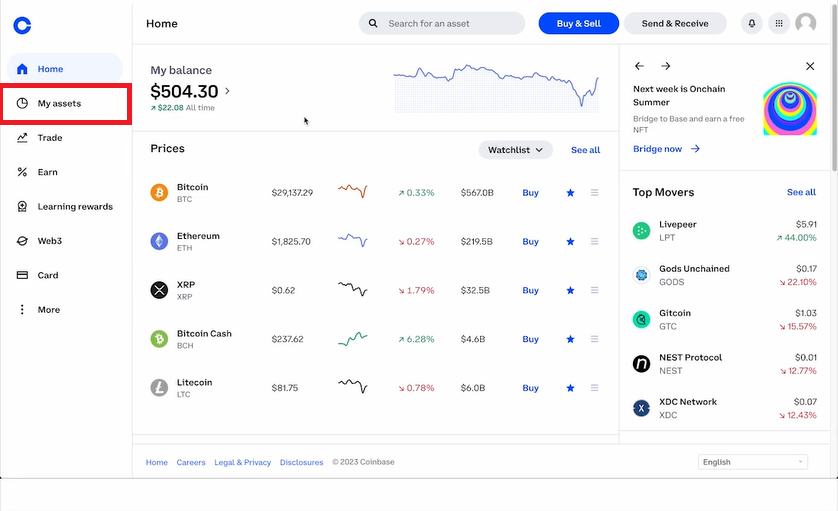Image resolution: width=838 pixels, height=511 pixels.
Task: Open the English language selector
Action: coord(752,462)
